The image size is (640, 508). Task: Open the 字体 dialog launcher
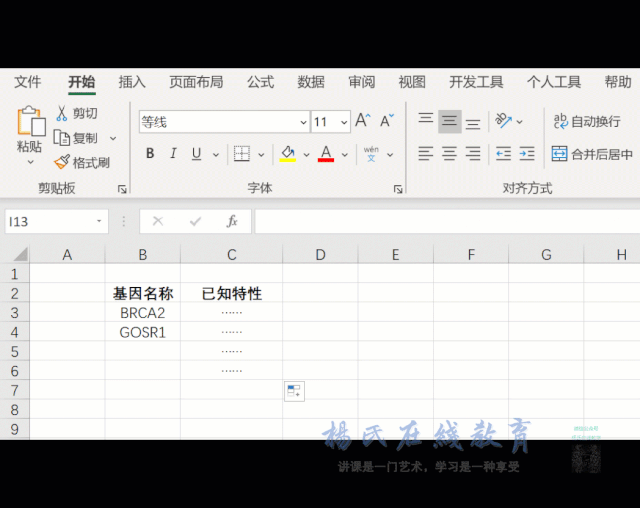(x=398, y=189)
